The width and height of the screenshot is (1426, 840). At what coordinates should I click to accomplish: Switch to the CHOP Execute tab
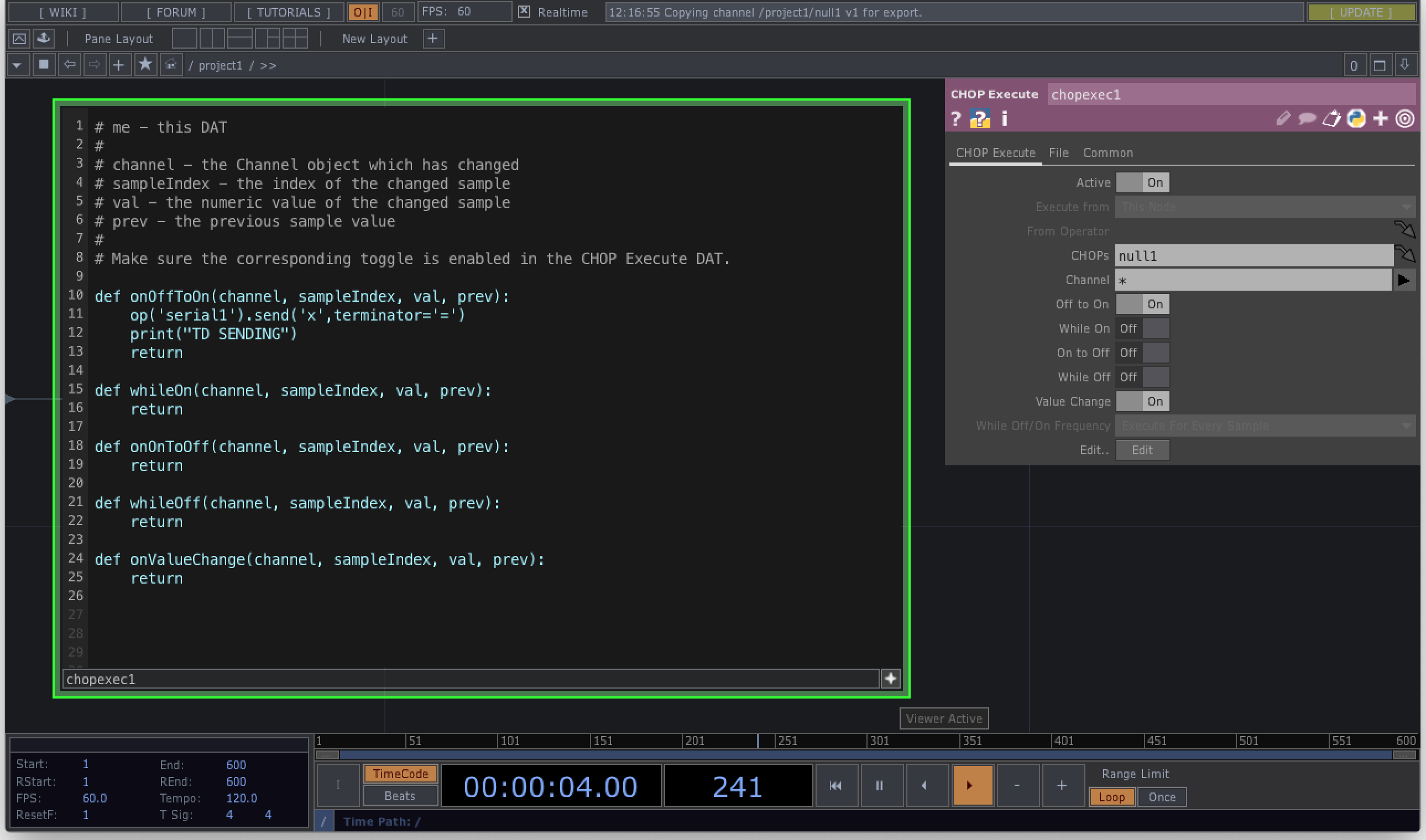(x=996, y=153)
